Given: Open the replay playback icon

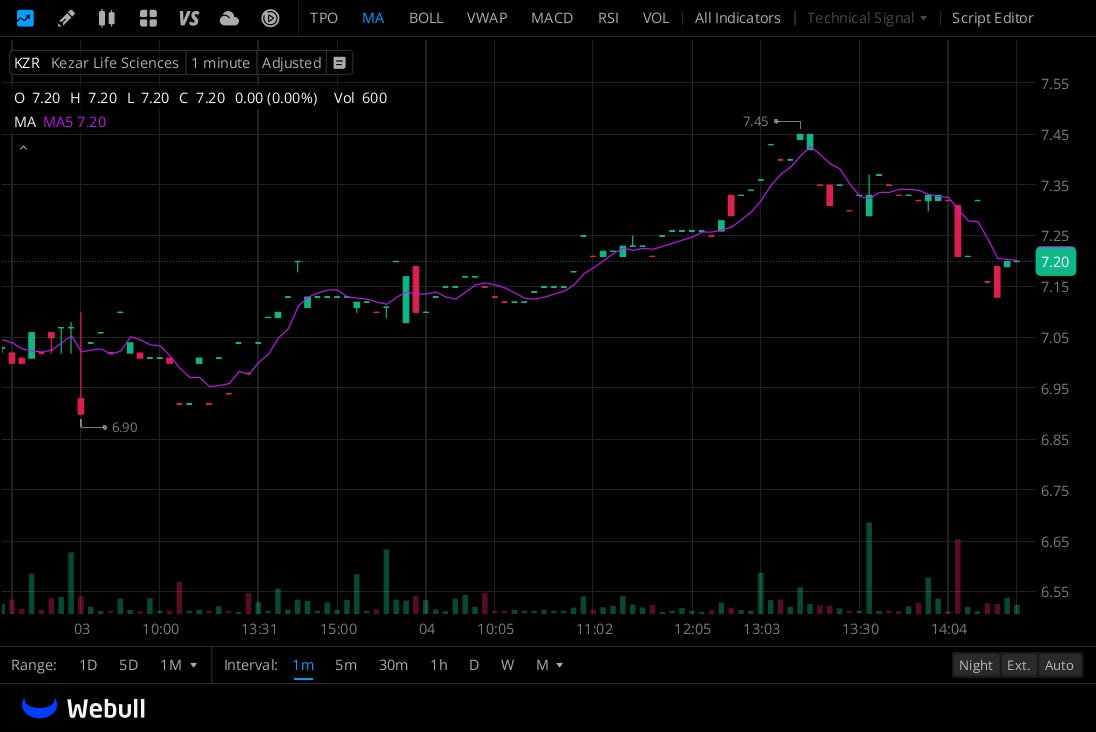Looking at the screenshot, I should point(271,18).
